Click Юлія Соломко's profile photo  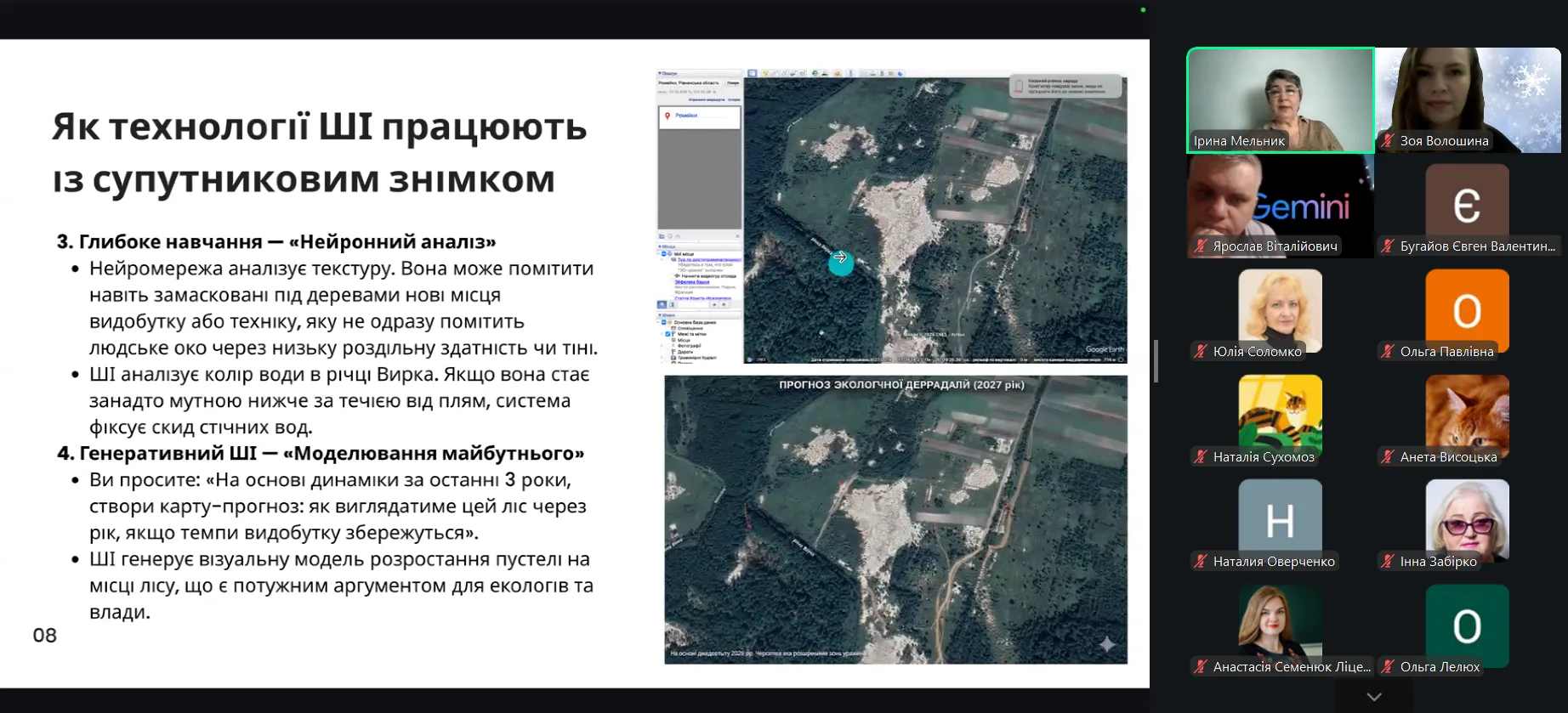coord(1281,310)
